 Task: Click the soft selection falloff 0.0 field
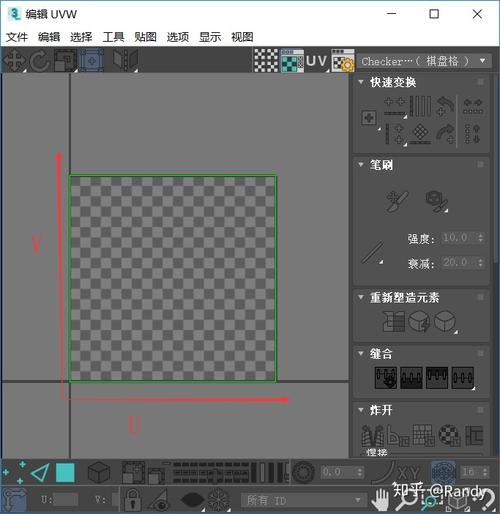click(x=338, y=472)
